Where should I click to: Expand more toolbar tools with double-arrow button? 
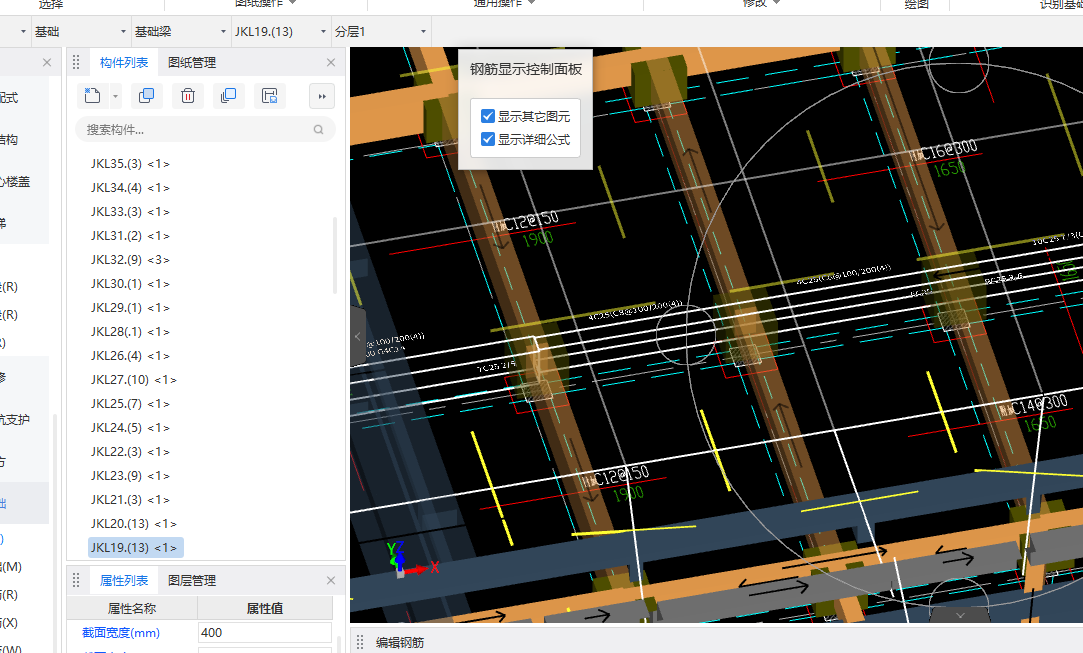coord(322,96)
